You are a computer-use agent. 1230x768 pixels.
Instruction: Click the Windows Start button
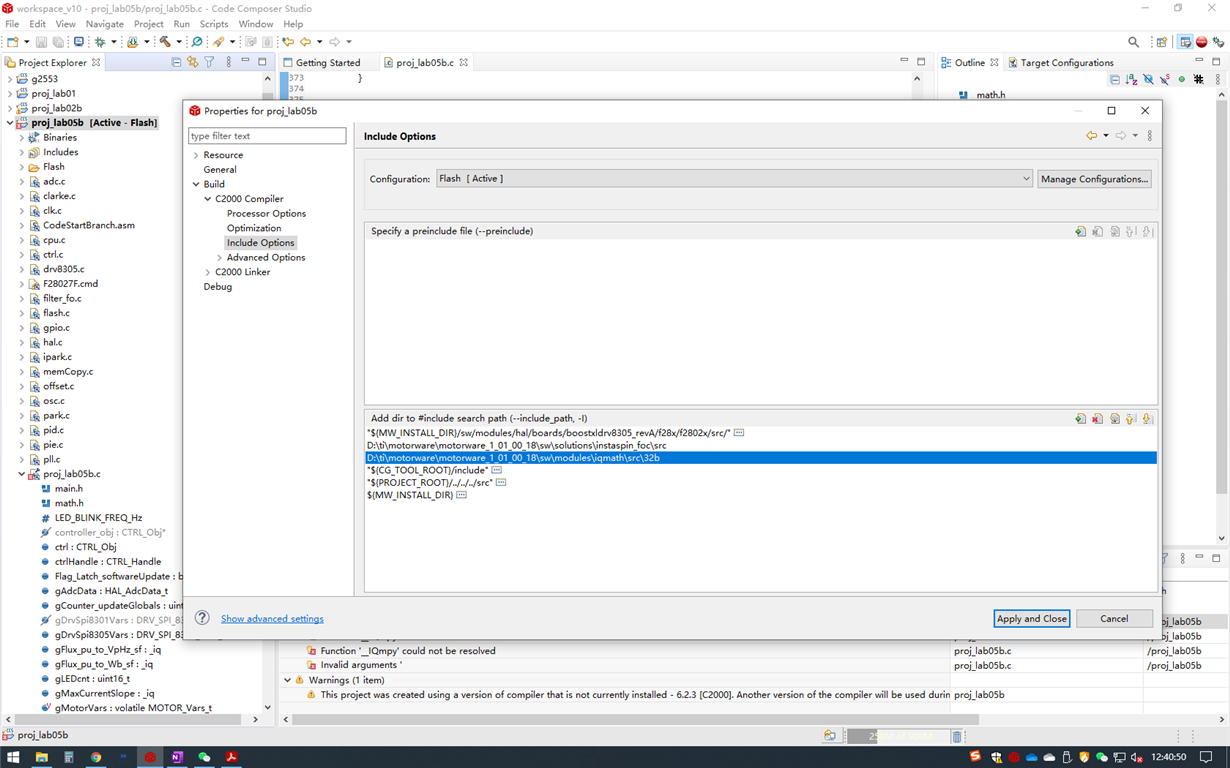coord(14,757)
